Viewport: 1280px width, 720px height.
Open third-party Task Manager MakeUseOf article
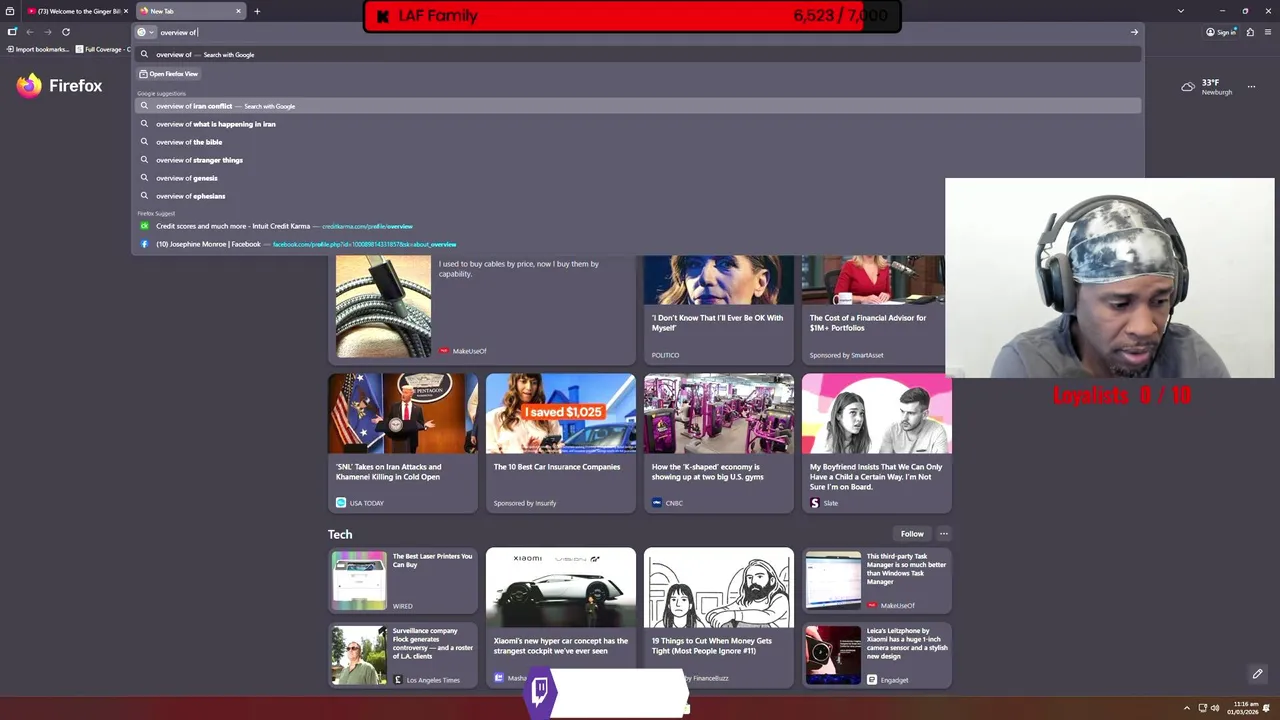[x=876, y=580]
